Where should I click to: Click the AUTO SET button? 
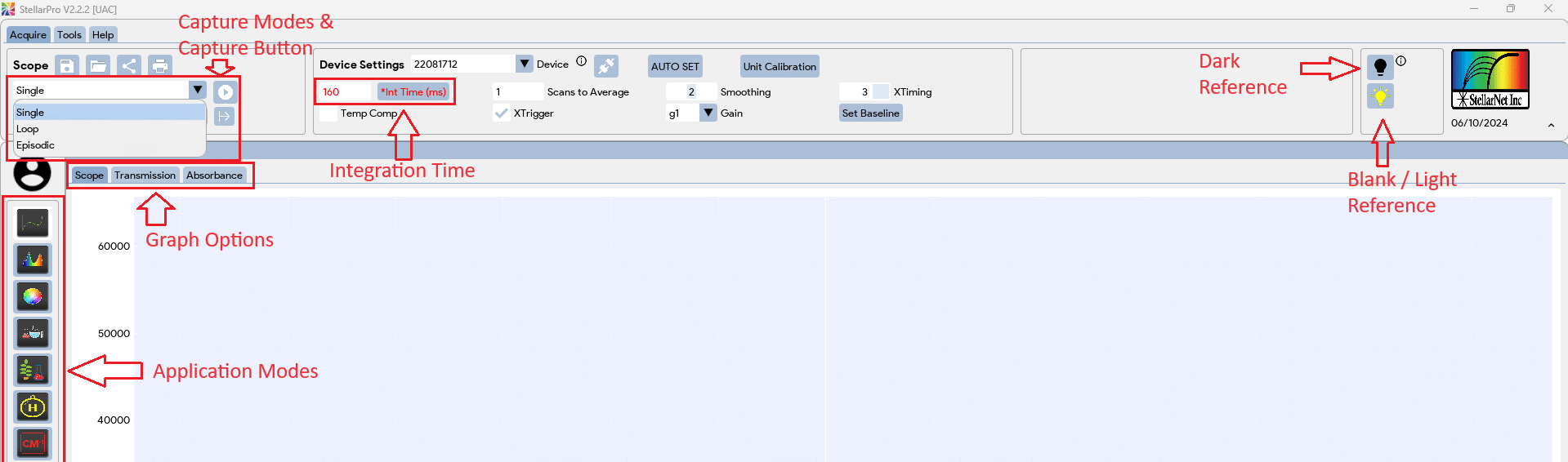(x=675, y=67)
